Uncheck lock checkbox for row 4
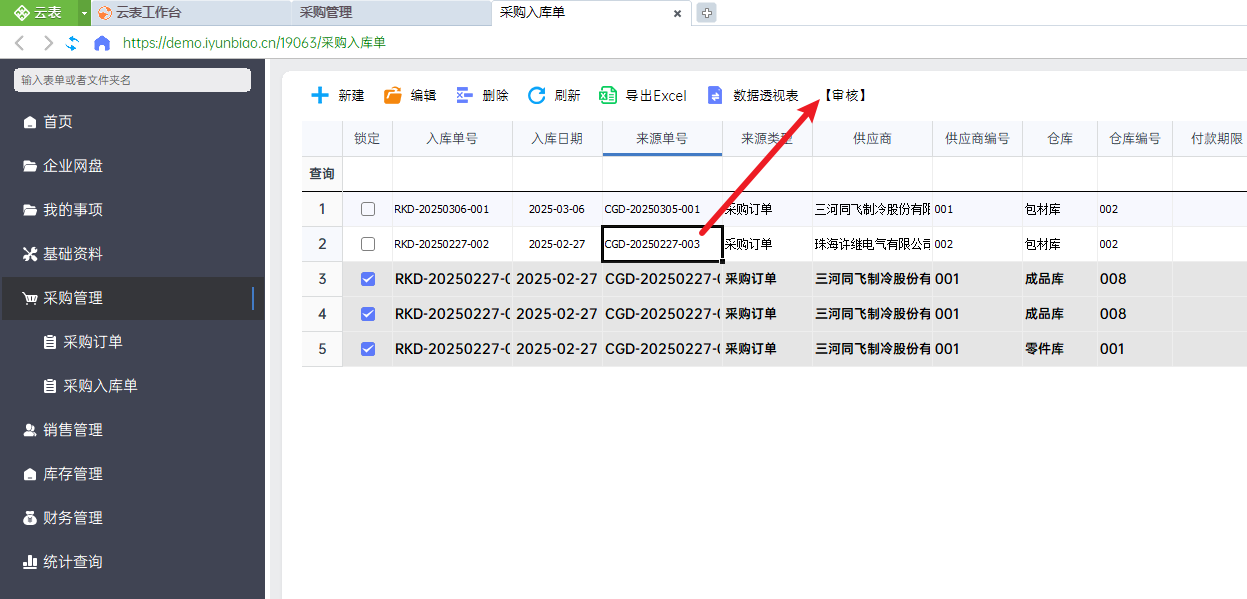The height and width of the screenshot is (599, 1247). pos(368,314)
